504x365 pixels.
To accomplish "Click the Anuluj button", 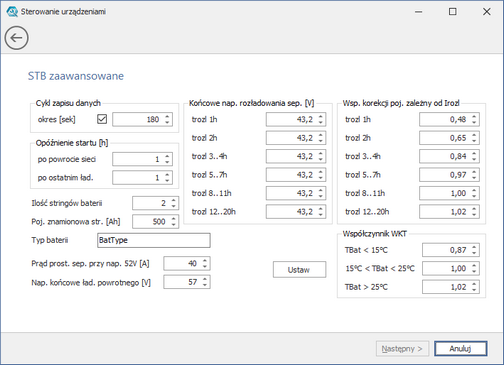I will tap(461, 349).
